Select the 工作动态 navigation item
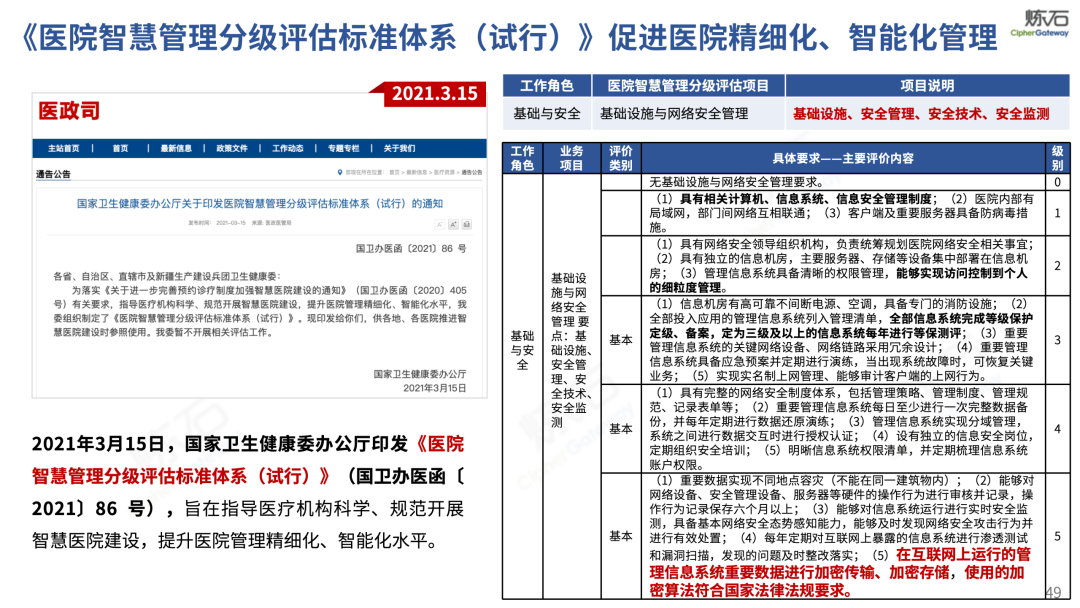This screenshot has width=1080, height=608. pos(288,149)
